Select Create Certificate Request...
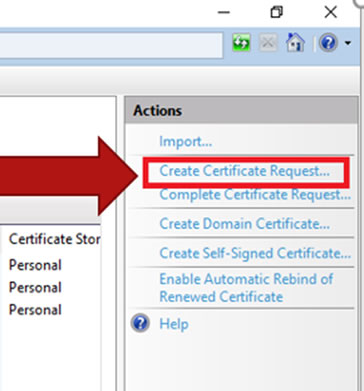364x391 pixels. tap(244, 171)
